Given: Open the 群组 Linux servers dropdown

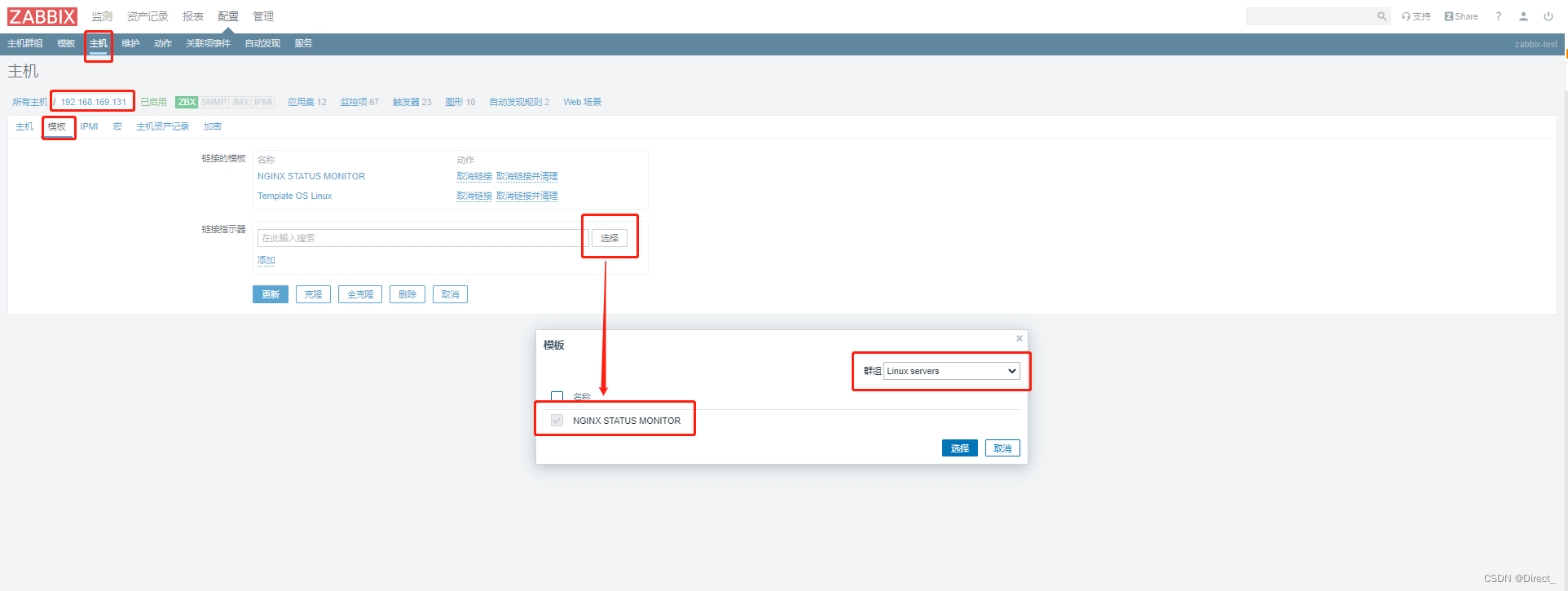Looking at the screenshot, I should pos(952,371).
